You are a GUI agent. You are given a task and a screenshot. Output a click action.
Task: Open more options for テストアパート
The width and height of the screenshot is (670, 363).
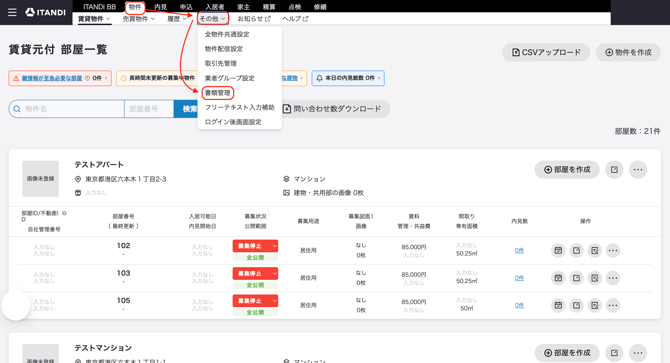[638, 170]
